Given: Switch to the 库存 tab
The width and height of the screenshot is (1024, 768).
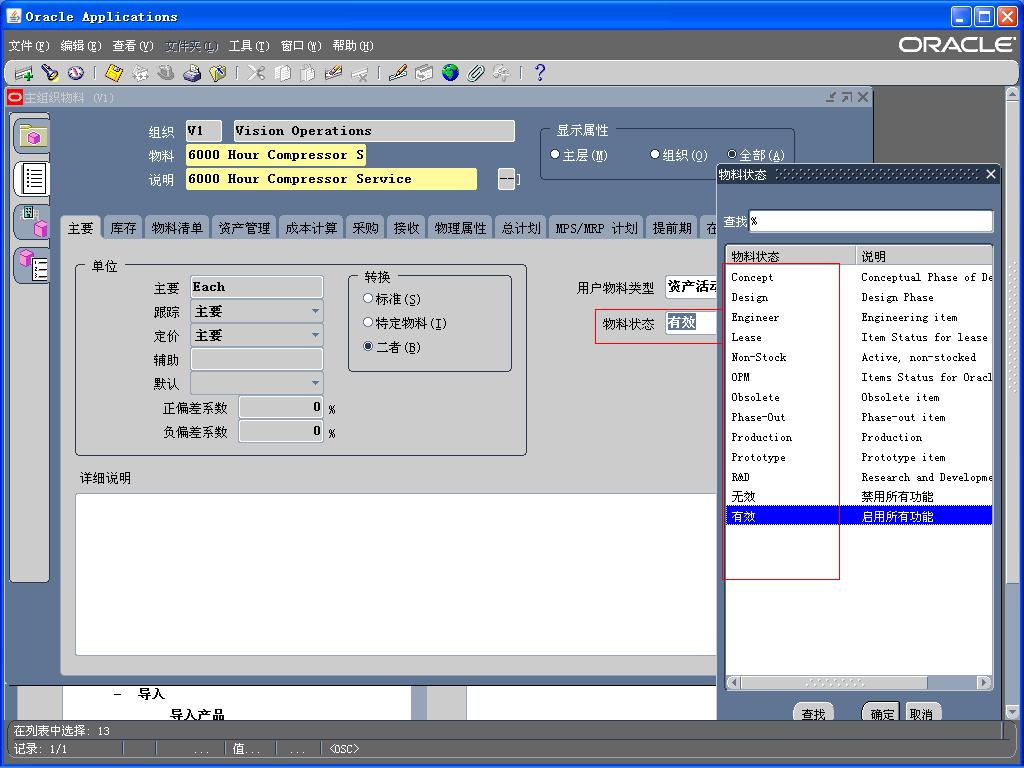Looking at the screenshot, I should [123, 228].
